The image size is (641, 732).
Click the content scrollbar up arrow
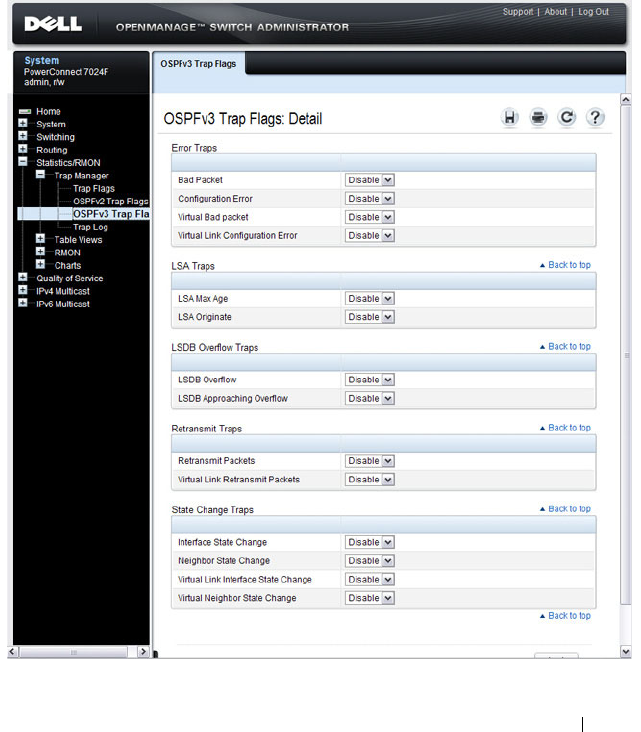click(626, 99)
